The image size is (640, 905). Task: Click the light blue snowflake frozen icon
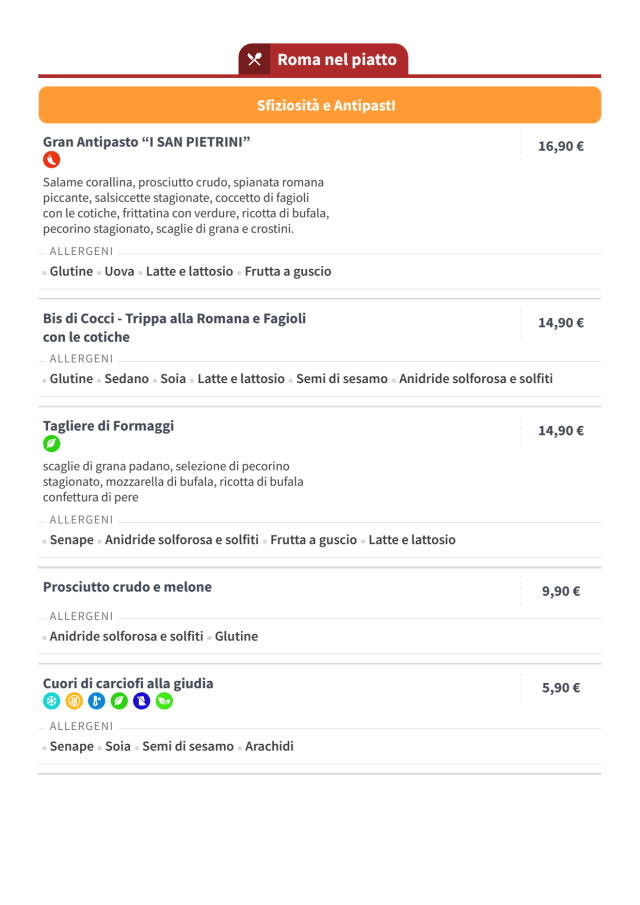[51, 702]
